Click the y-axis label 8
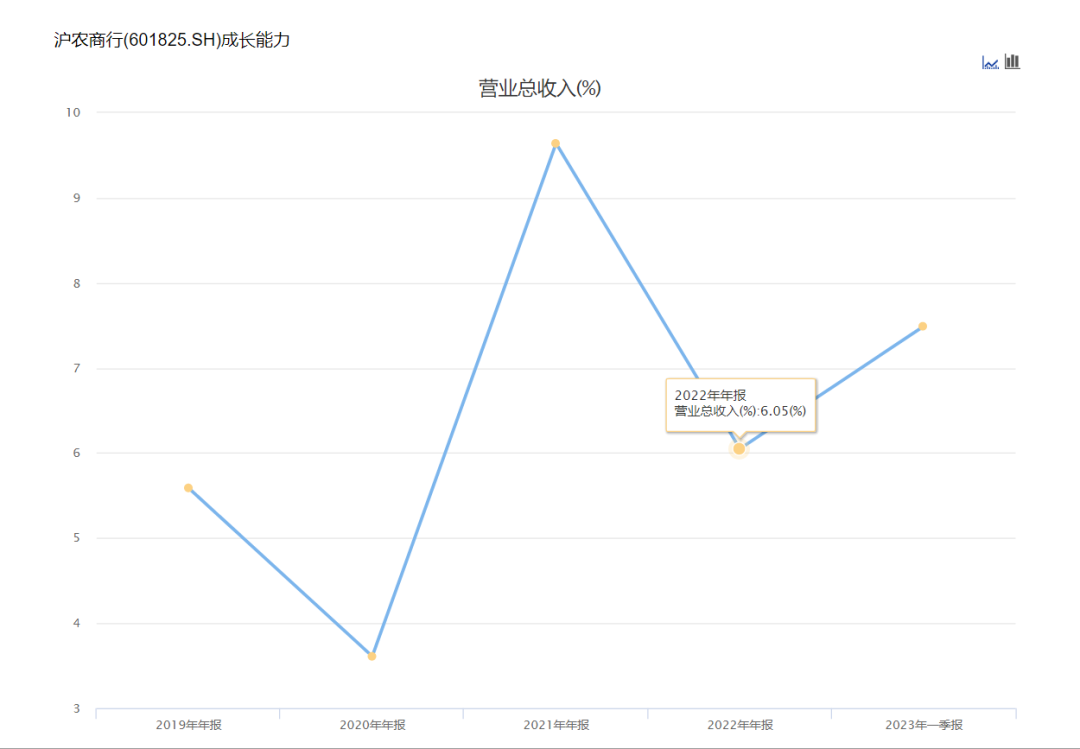Viewport: 1080px width, 749px height. point(77,283)
